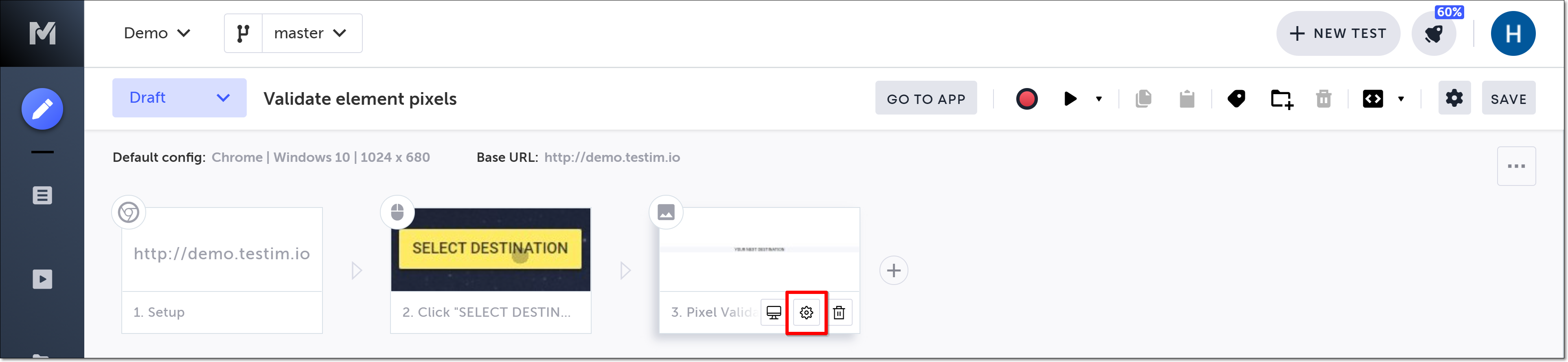Open the rocket progress icon
Viewport: 1568px width, 362px height.
[1434, 34]
